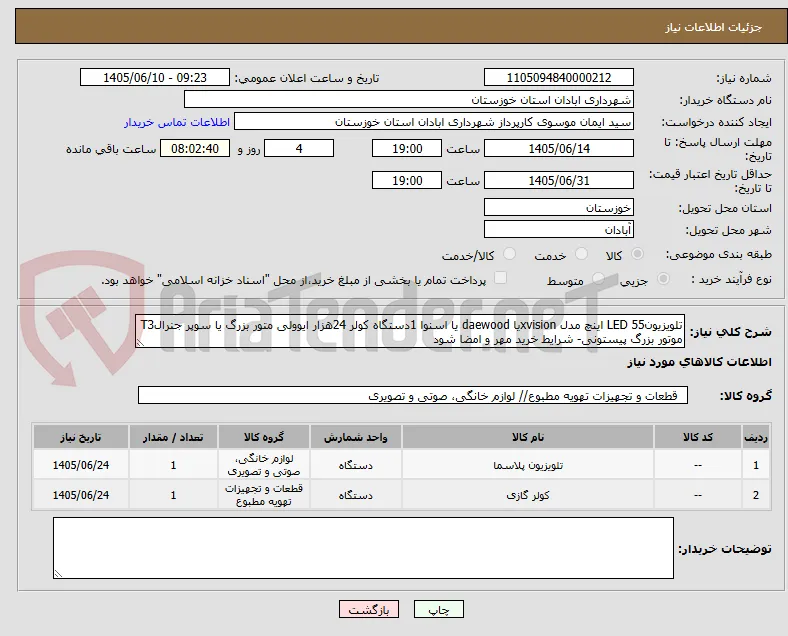
Task: Click the نام کالا column header
Action: [x=528, y=437]
